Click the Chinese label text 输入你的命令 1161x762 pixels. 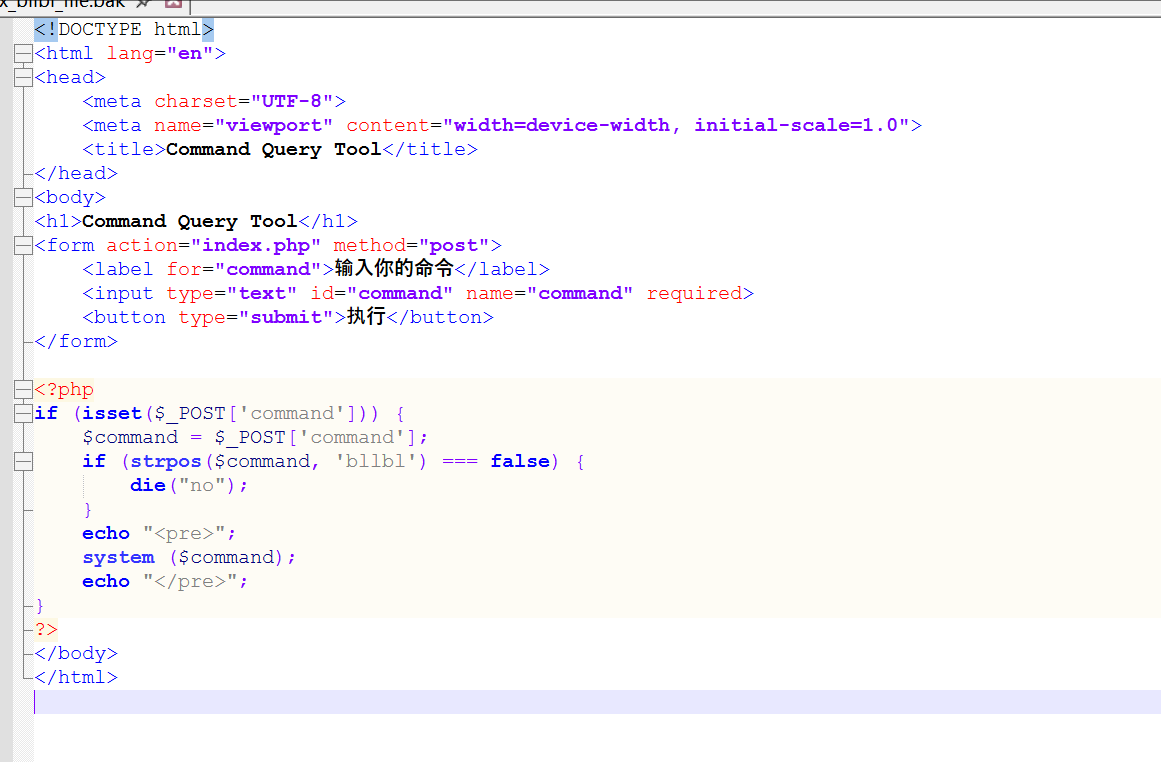tap(394, 268)
